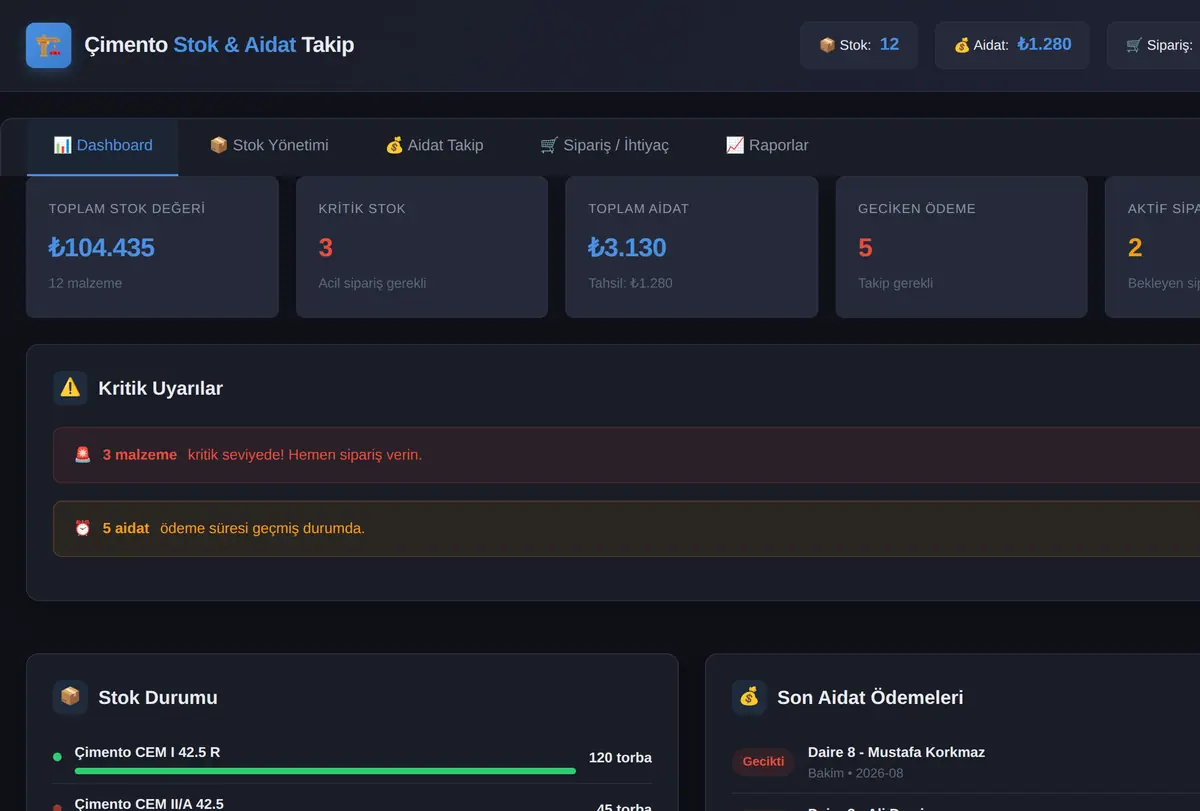1200x811 pixels.
Task: Click the Bakım • 2026-08 text
Action: [855, 773]
